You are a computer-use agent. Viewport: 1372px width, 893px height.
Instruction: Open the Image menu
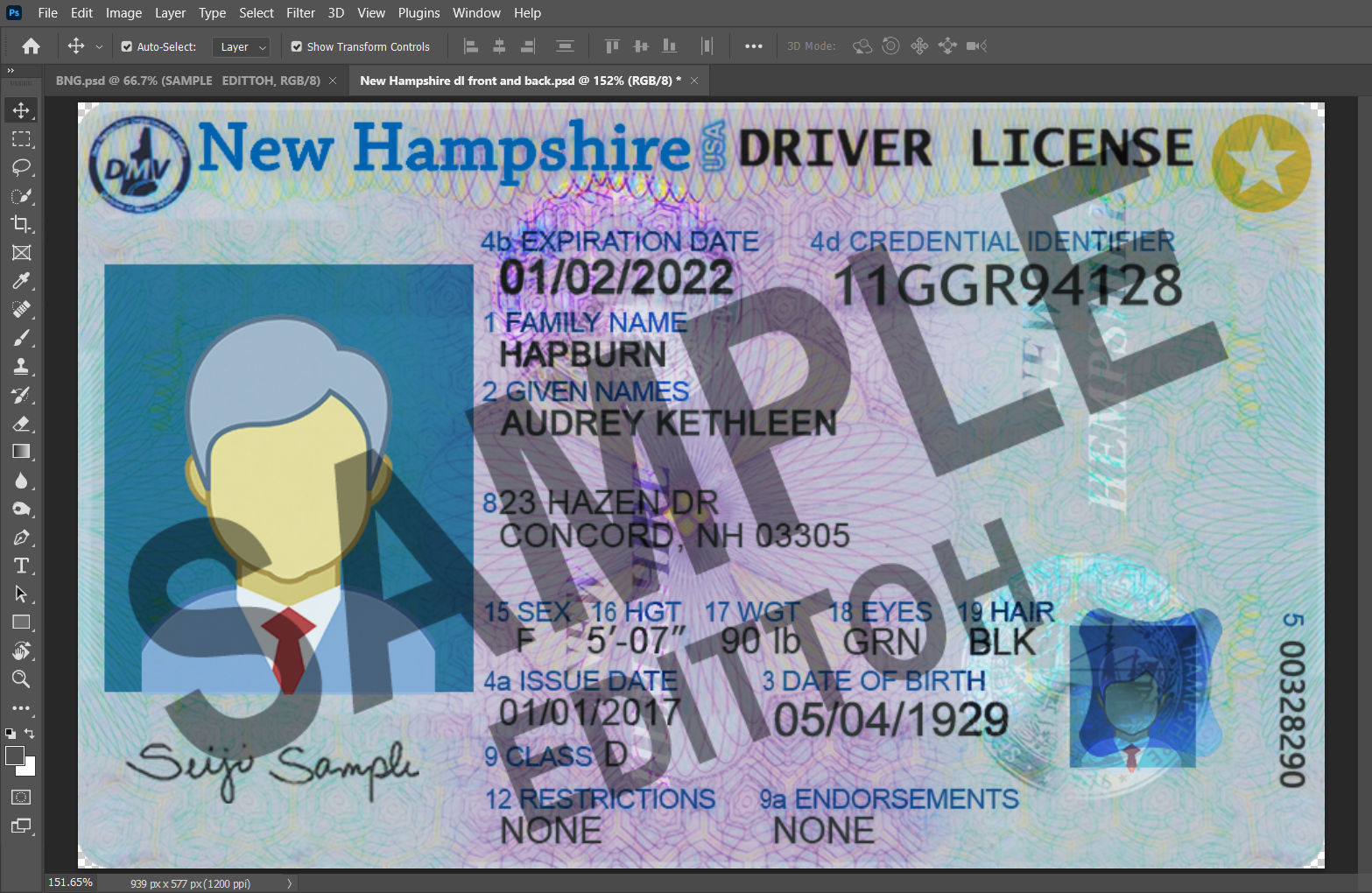pos(123,13)
